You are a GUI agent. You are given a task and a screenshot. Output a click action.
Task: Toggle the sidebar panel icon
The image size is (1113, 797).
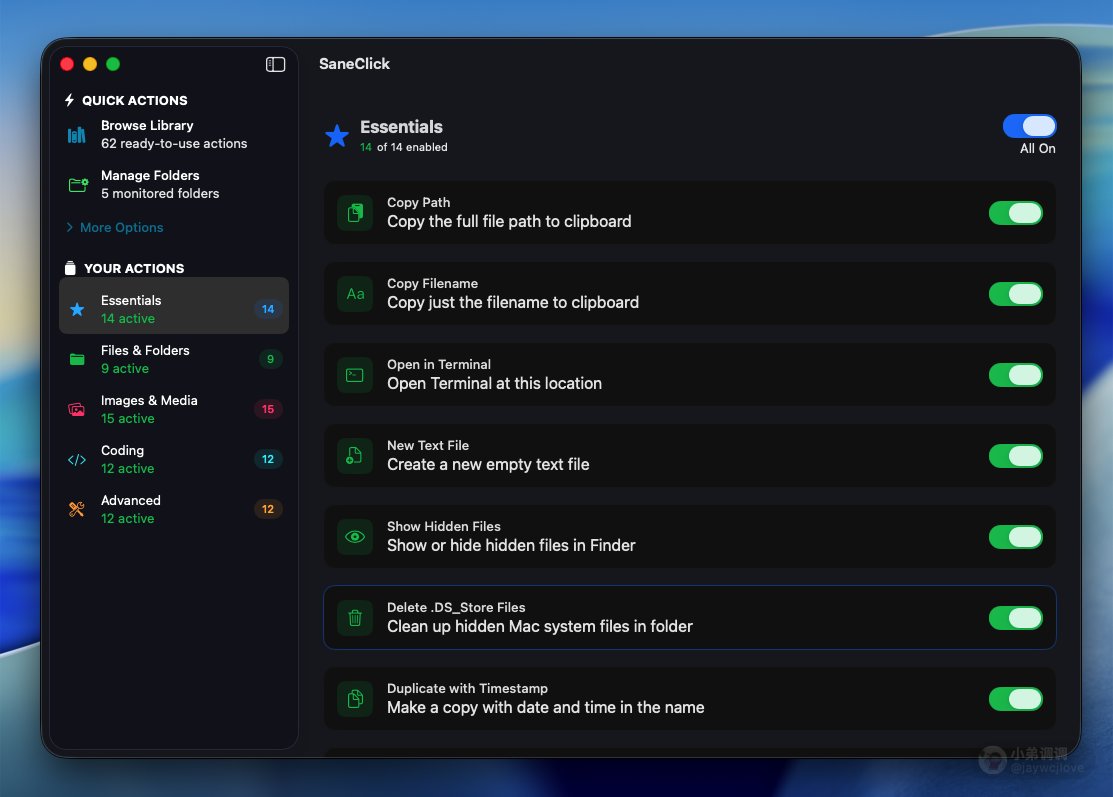[275, 65]
